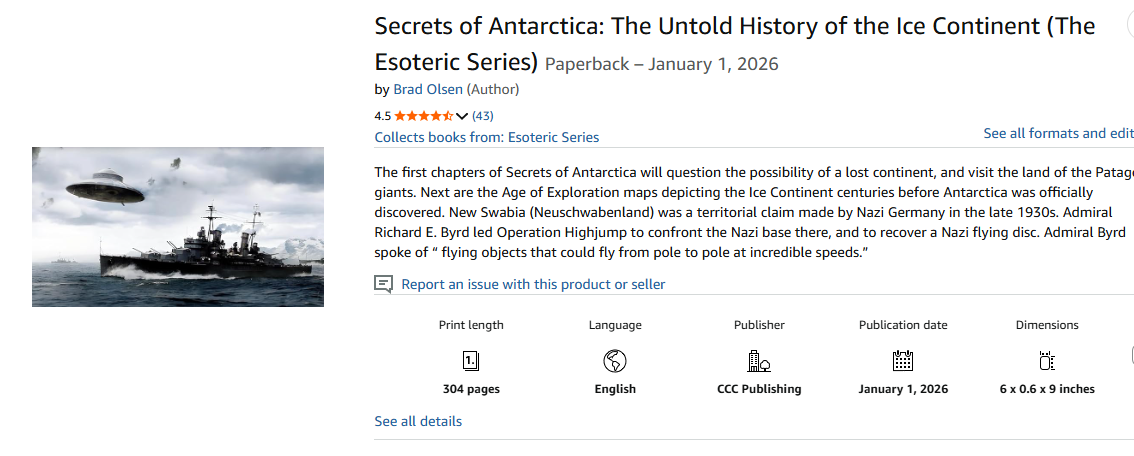This screenshot has height=456, width=1134.
Task: Click the CCC Publishing publisher name
Action: [x=759, y=389]
